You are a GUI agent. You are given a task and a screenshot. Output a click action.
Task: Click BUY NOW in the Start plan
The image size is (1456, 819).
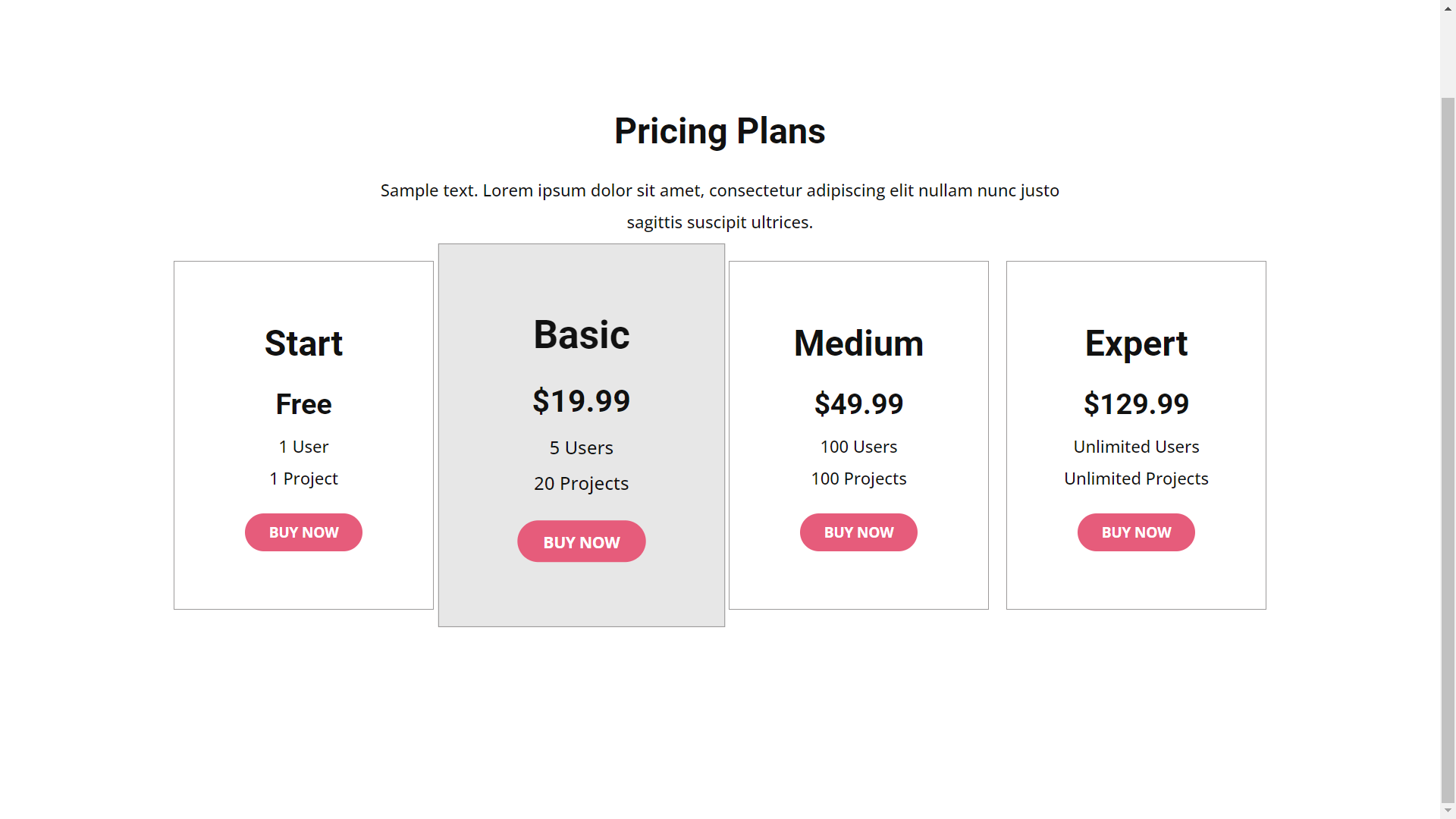[303, 532]
